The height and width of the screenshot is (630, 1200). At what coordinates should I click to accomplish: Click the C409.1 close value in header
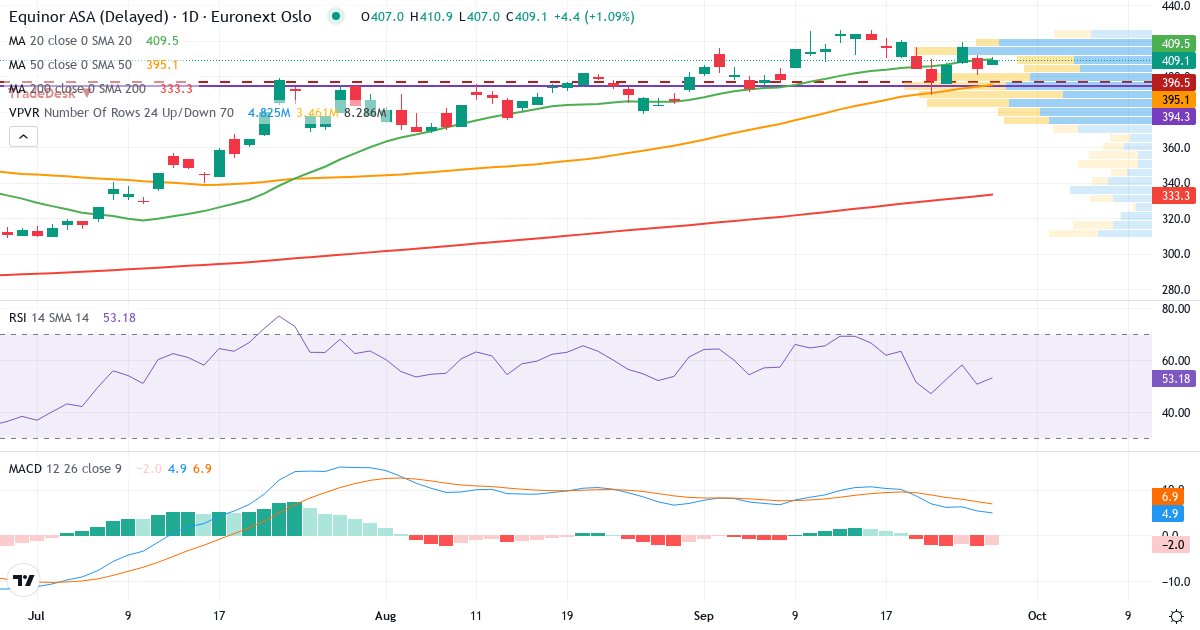click(525, 17)
